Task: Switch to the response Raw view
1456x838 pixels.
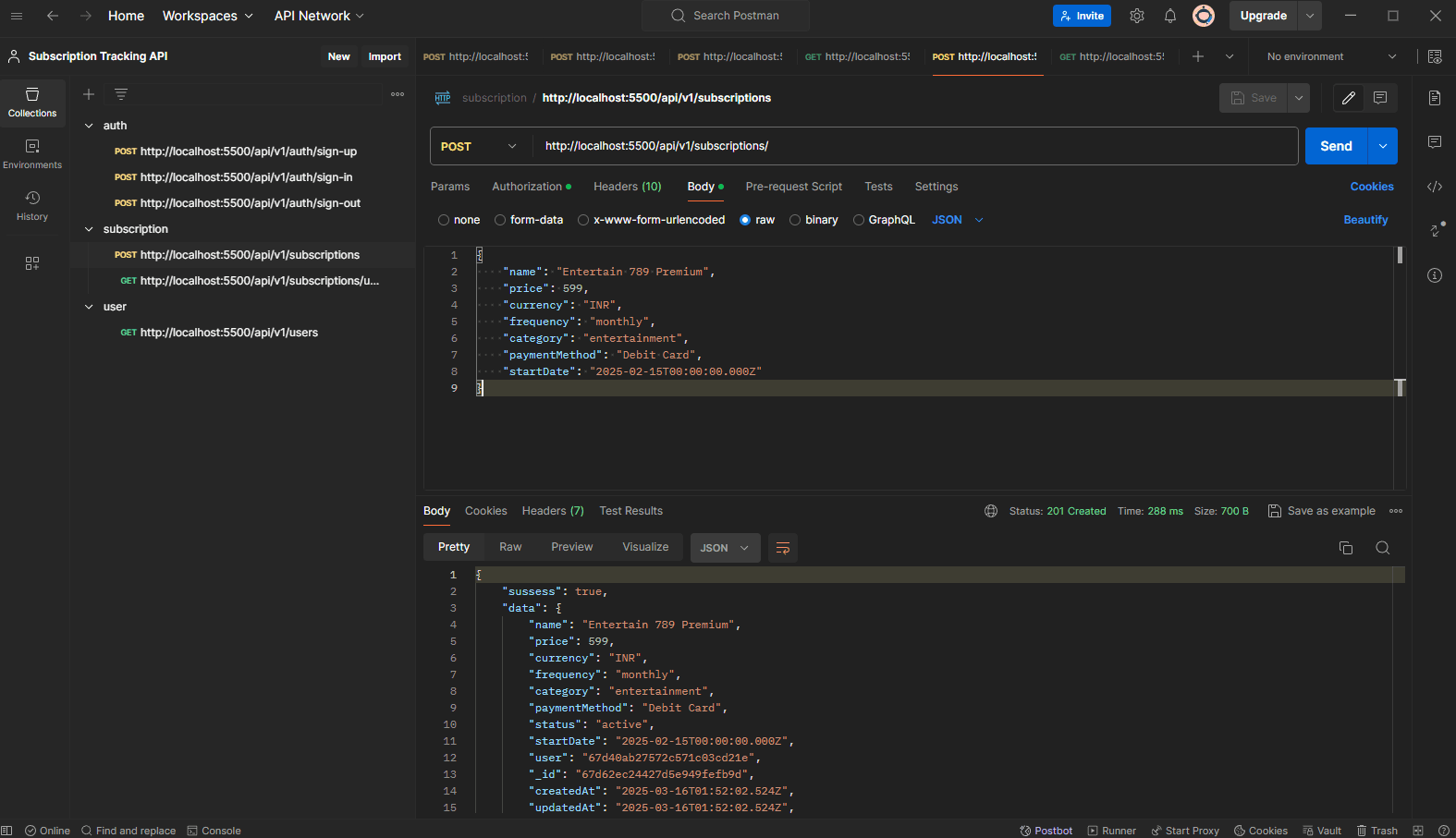Action: coord(510,547)
